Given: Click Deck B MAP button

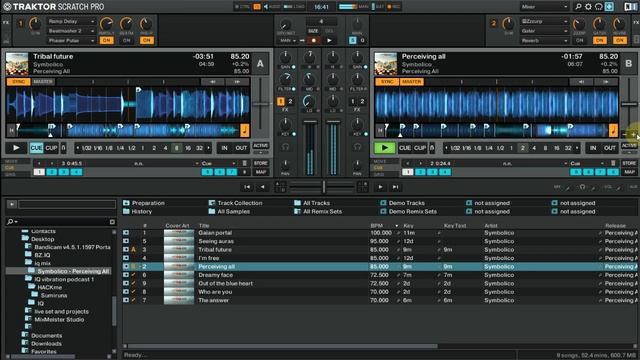Looking at the screenshot, I should pos(629,172).
